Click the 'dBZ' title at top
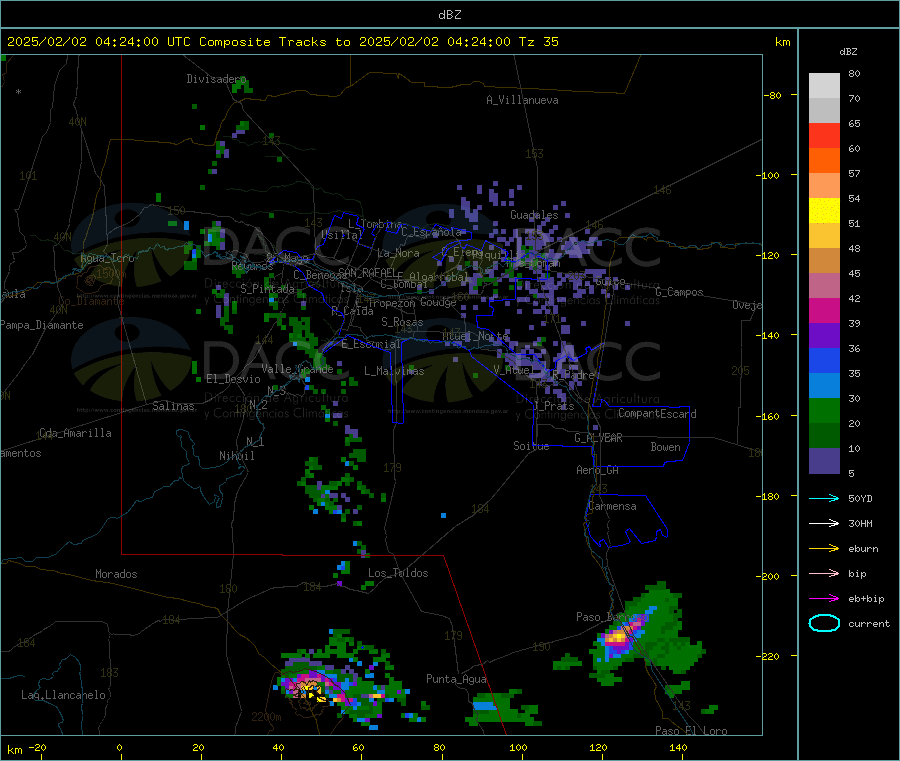Screen dimensions: 900x761 449,15
